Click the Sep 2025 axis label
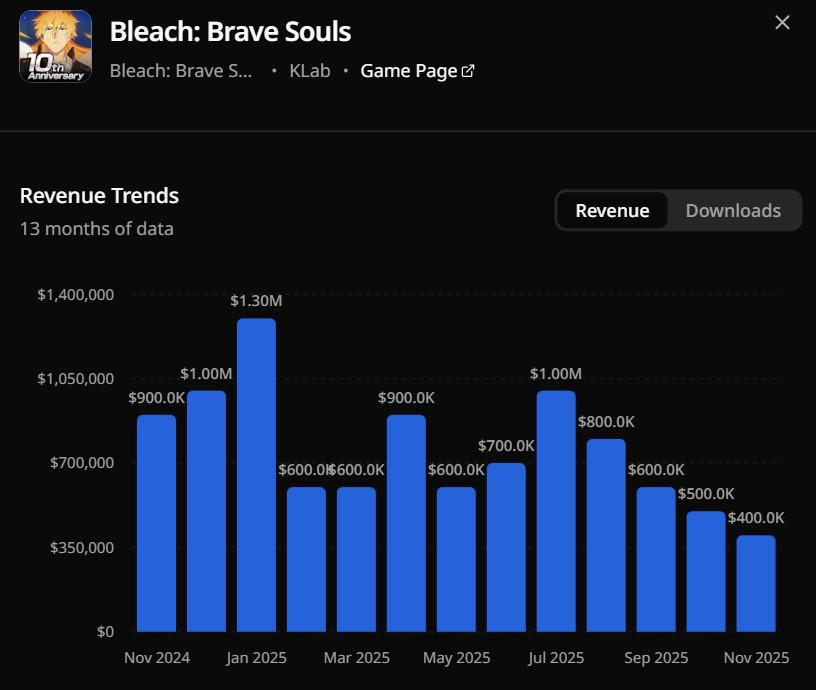The height and width of the screenshot is (690, 816). (656, 658)
